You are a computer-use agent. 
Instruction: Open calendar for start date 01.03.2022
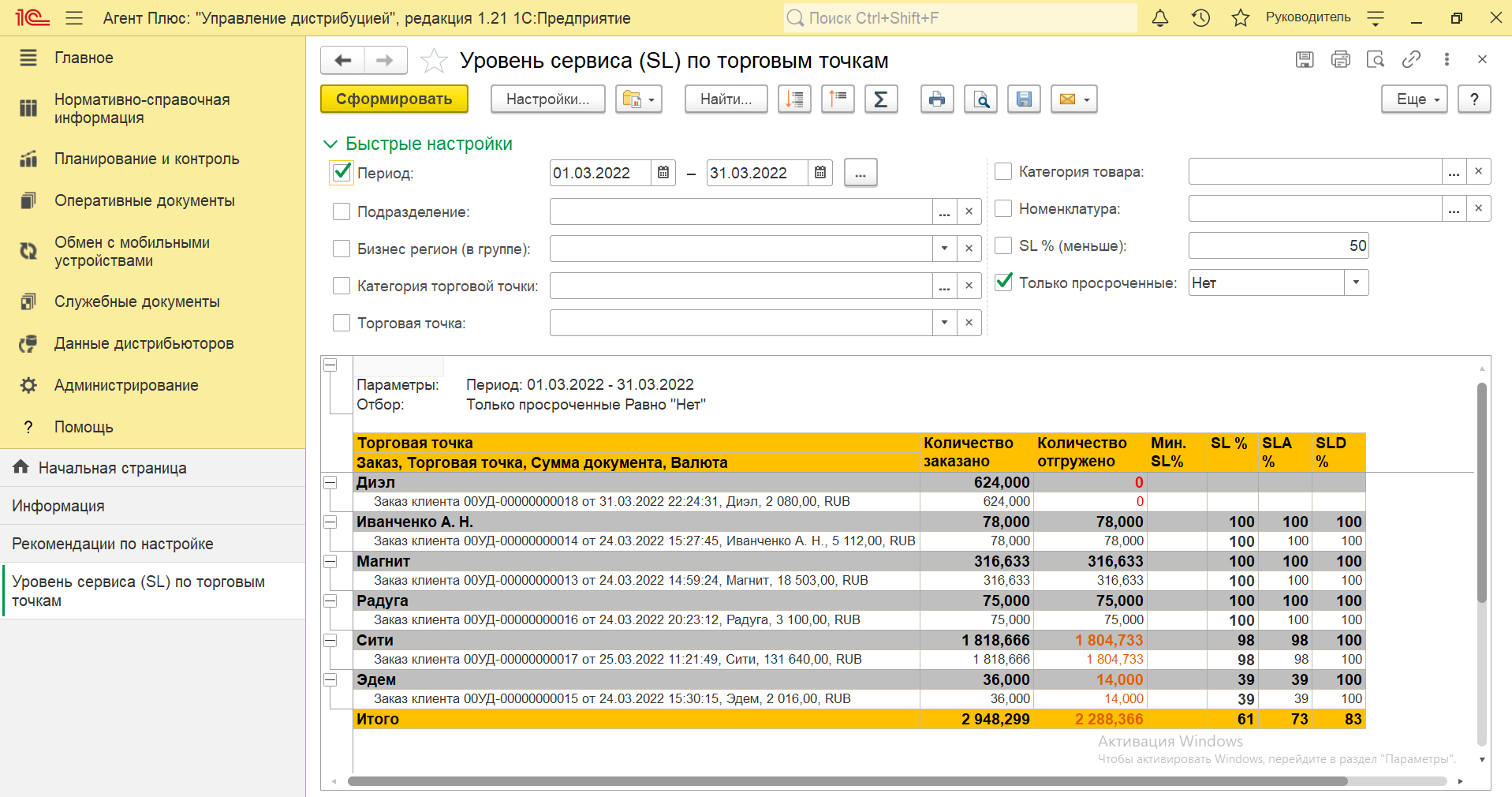pos(663,173)
